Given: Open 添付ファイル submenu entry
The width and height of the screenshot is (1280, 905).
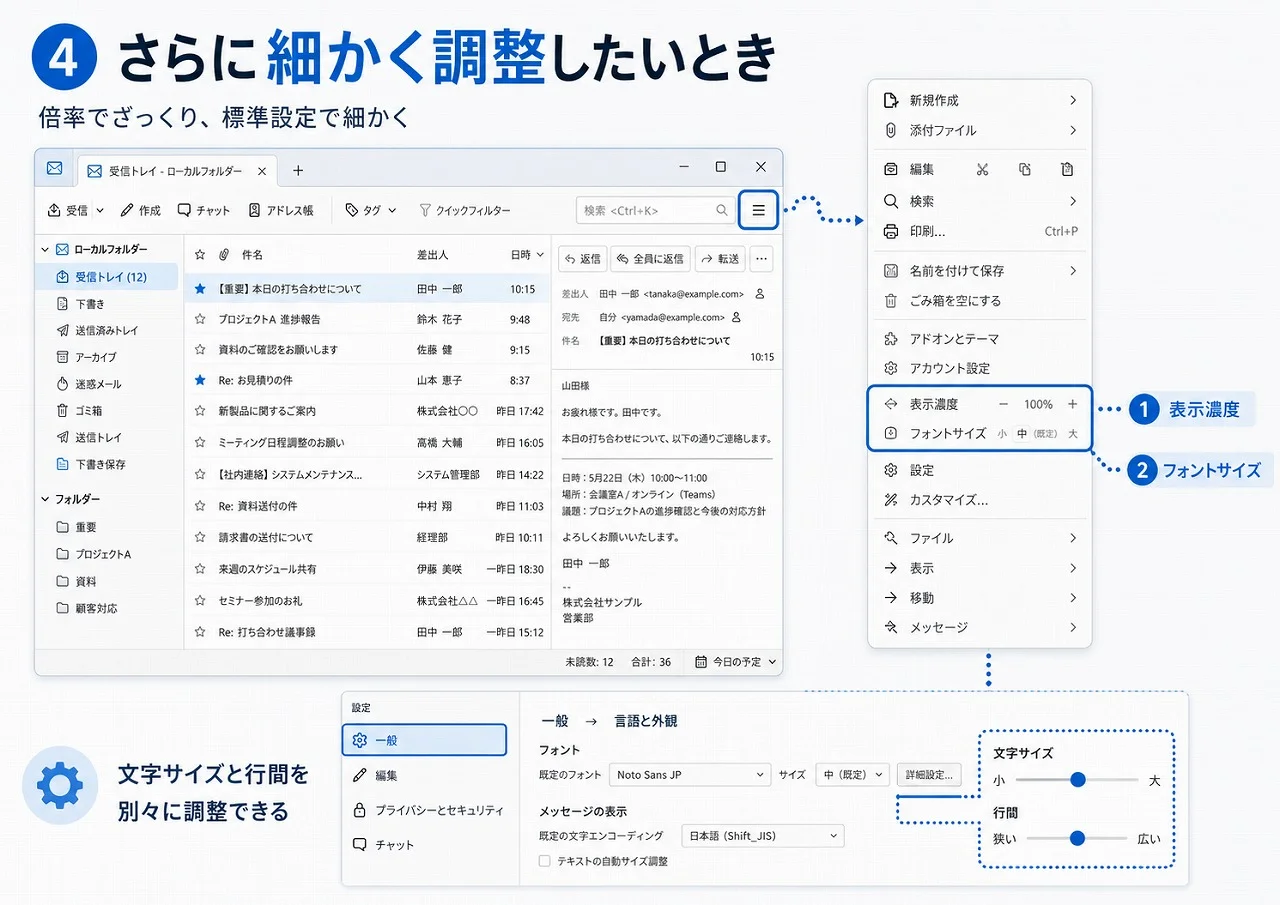Looking at the screenshot, I should click(980, 130).
